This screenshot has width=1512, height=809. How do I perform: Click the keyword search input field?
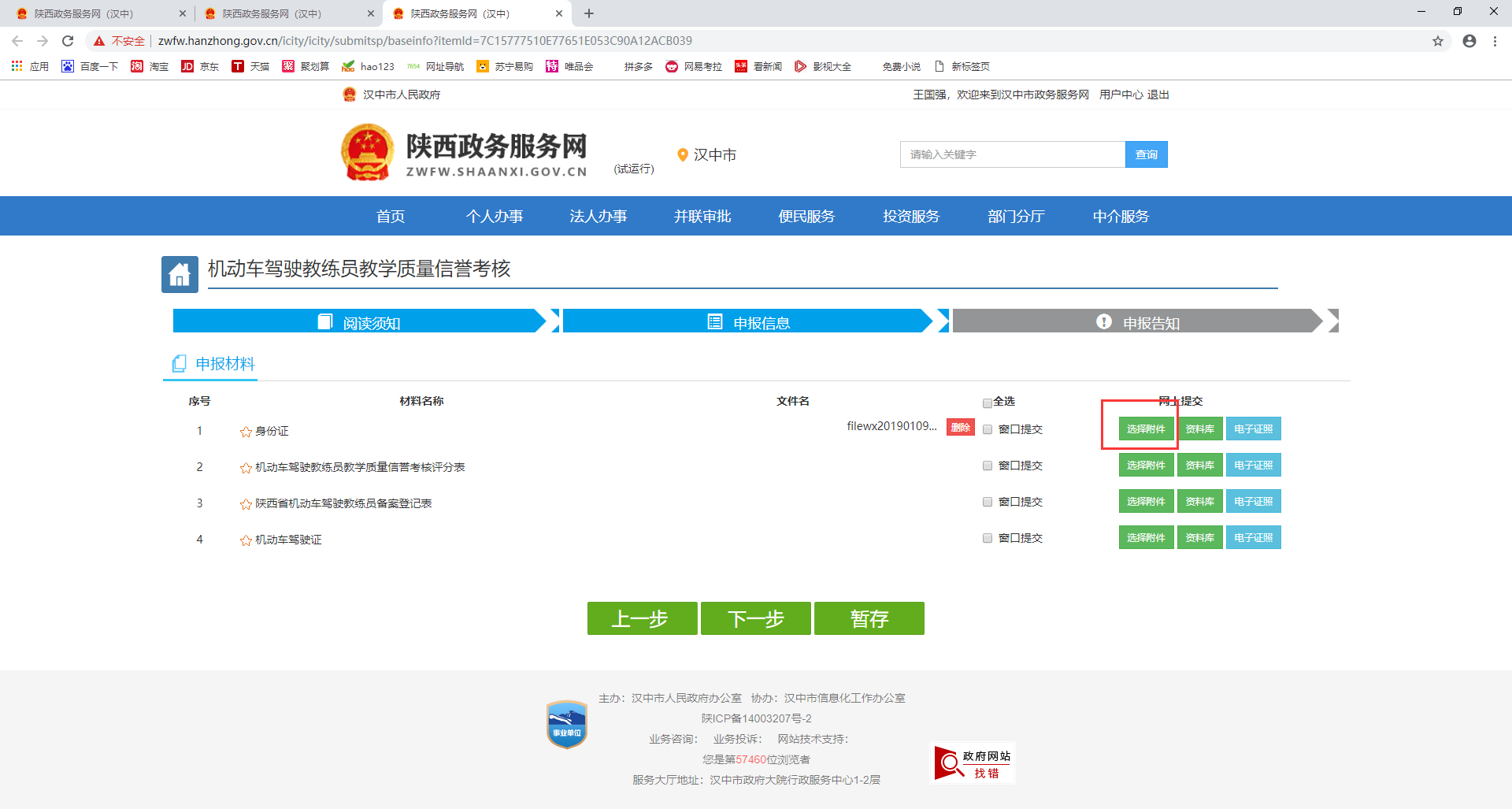pos(1012,154)
